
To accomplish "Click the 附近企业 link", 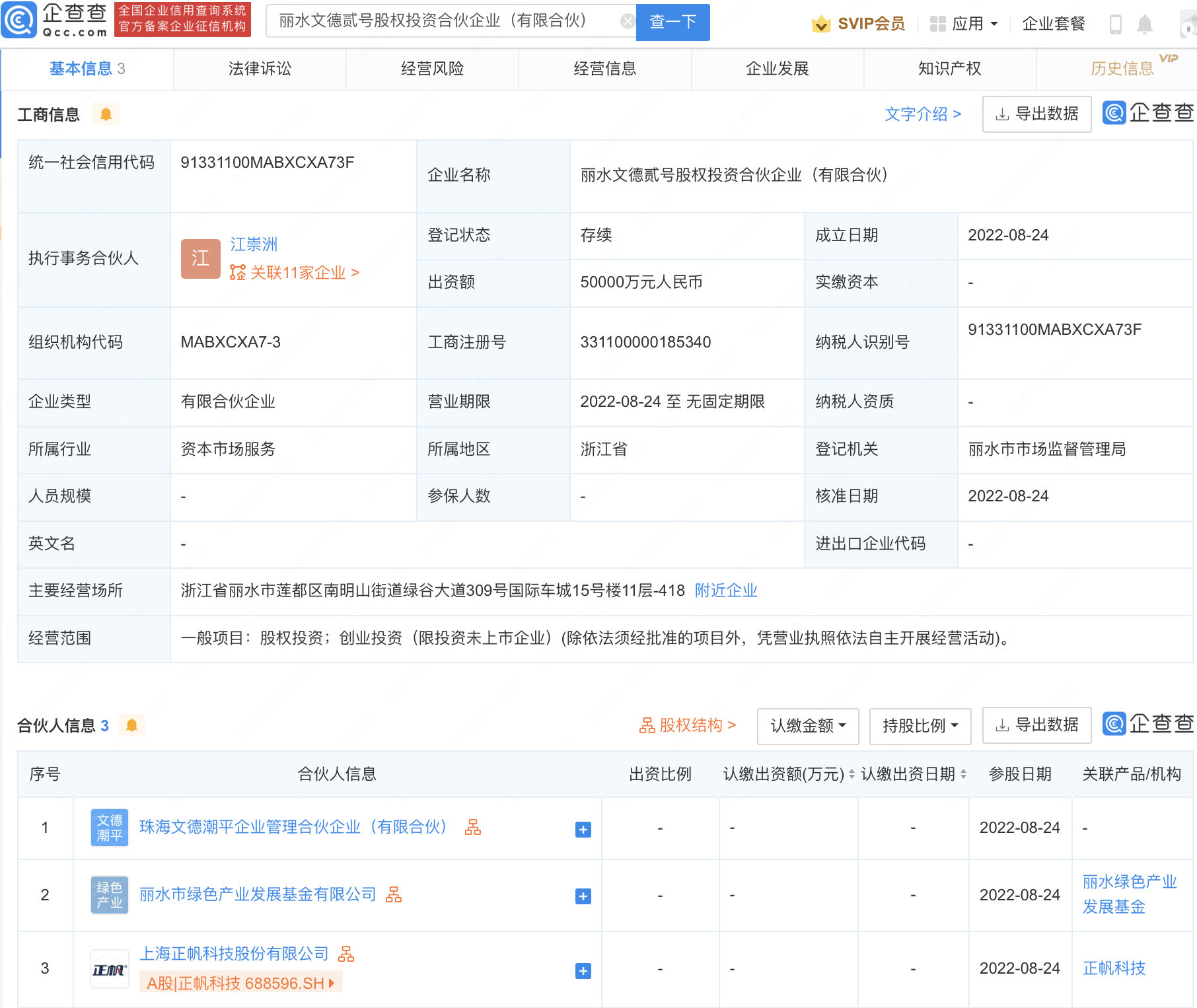I will (726, 591).
